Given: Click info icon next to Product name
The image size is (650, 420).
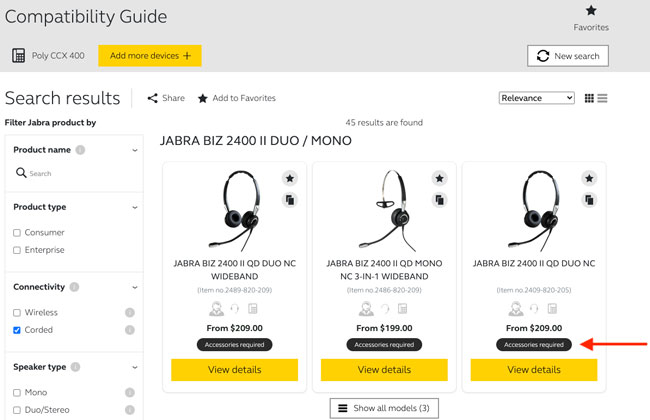Looking at the screenshot, I should tap(80, 150).
